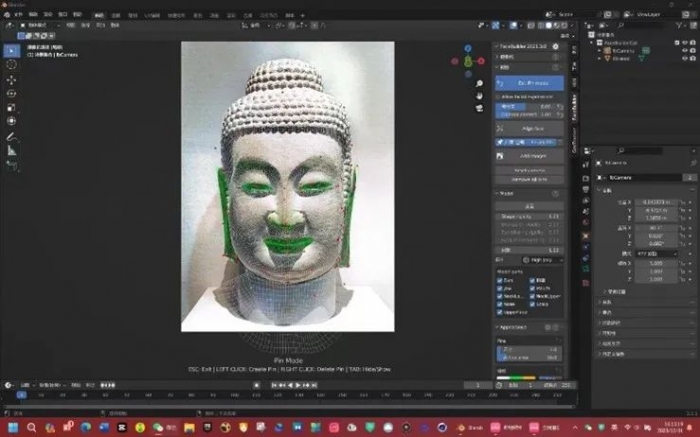The height and width of the screenshot is (437, 700).
Task: Toggle the Jaw model part checkbox
Action: [501, 289]
